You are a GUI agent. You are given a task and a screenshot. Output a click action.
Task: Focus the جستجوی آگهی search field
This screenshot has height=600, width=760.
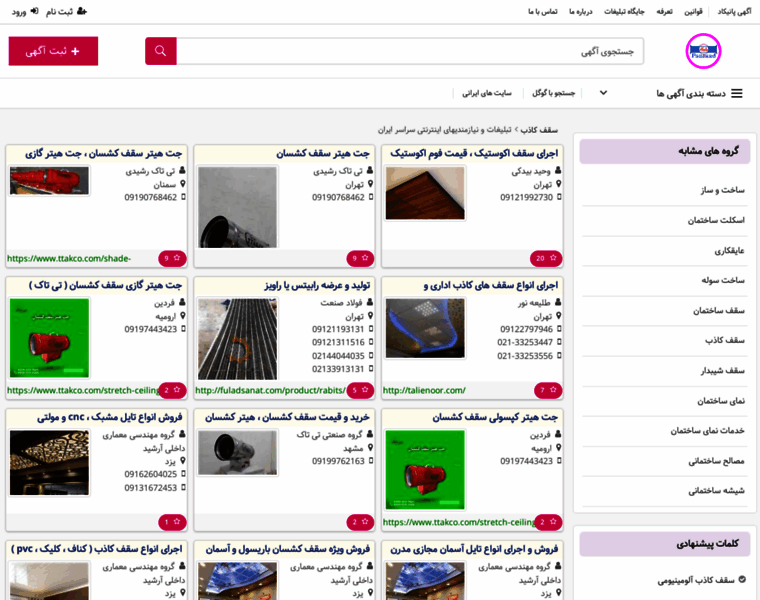click(x=410, y=51)
